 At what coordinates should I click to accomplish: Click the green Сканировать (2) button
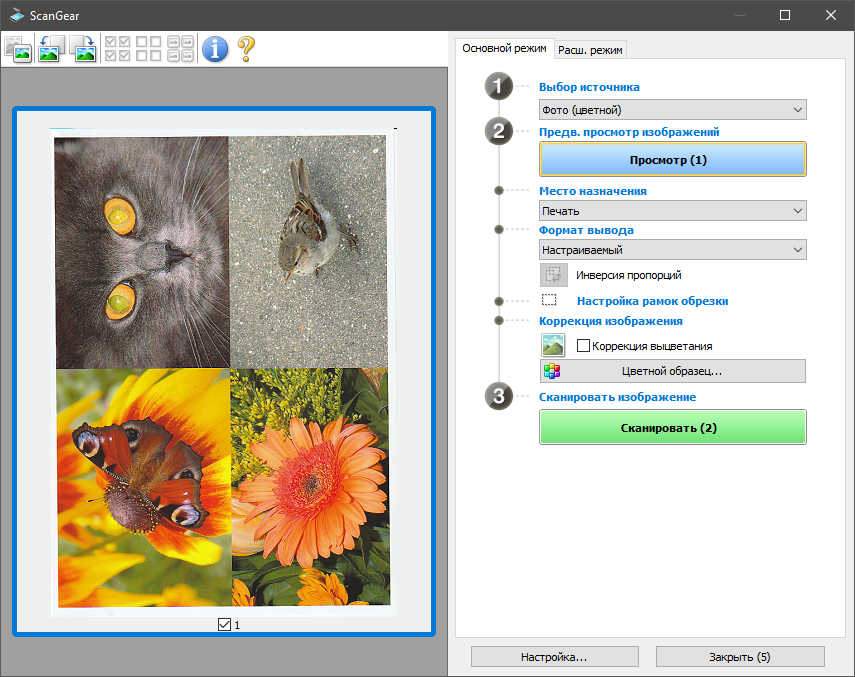click(672, 428)
